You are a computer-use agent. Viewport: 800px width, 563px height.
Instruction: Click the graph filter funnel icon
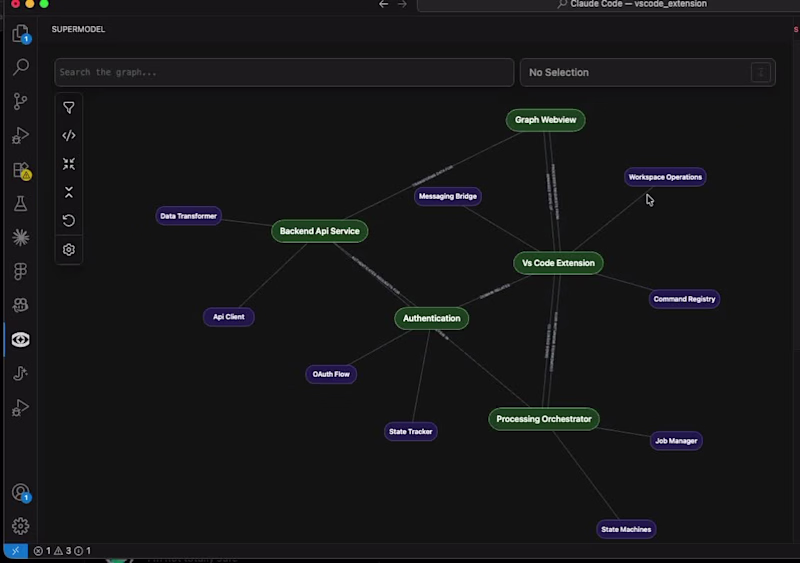coord(69,108)
